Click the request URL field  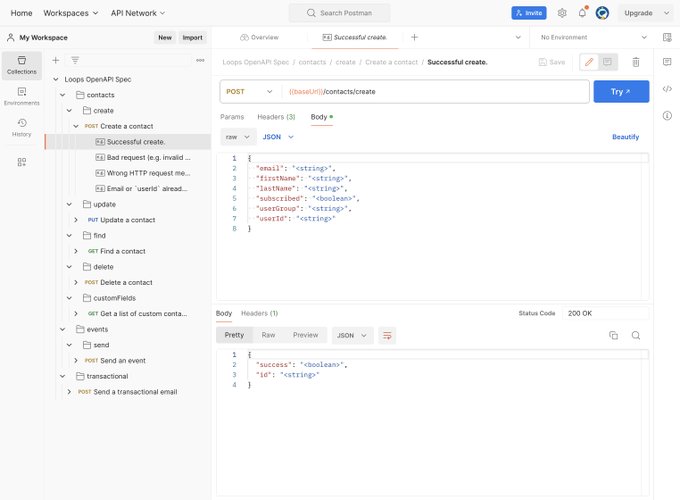coord(435,92)
